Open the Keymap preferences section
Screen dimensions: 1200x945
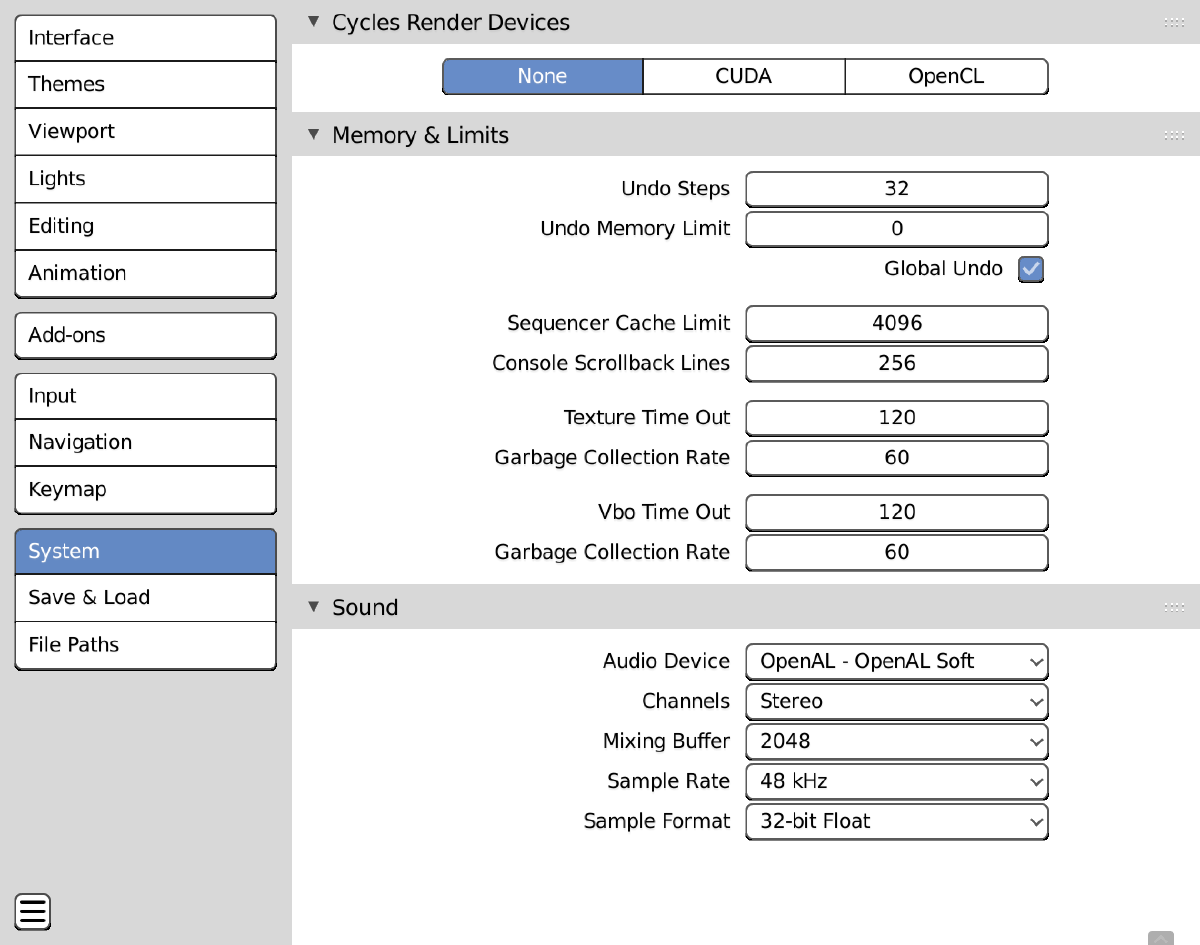point(145,489)
